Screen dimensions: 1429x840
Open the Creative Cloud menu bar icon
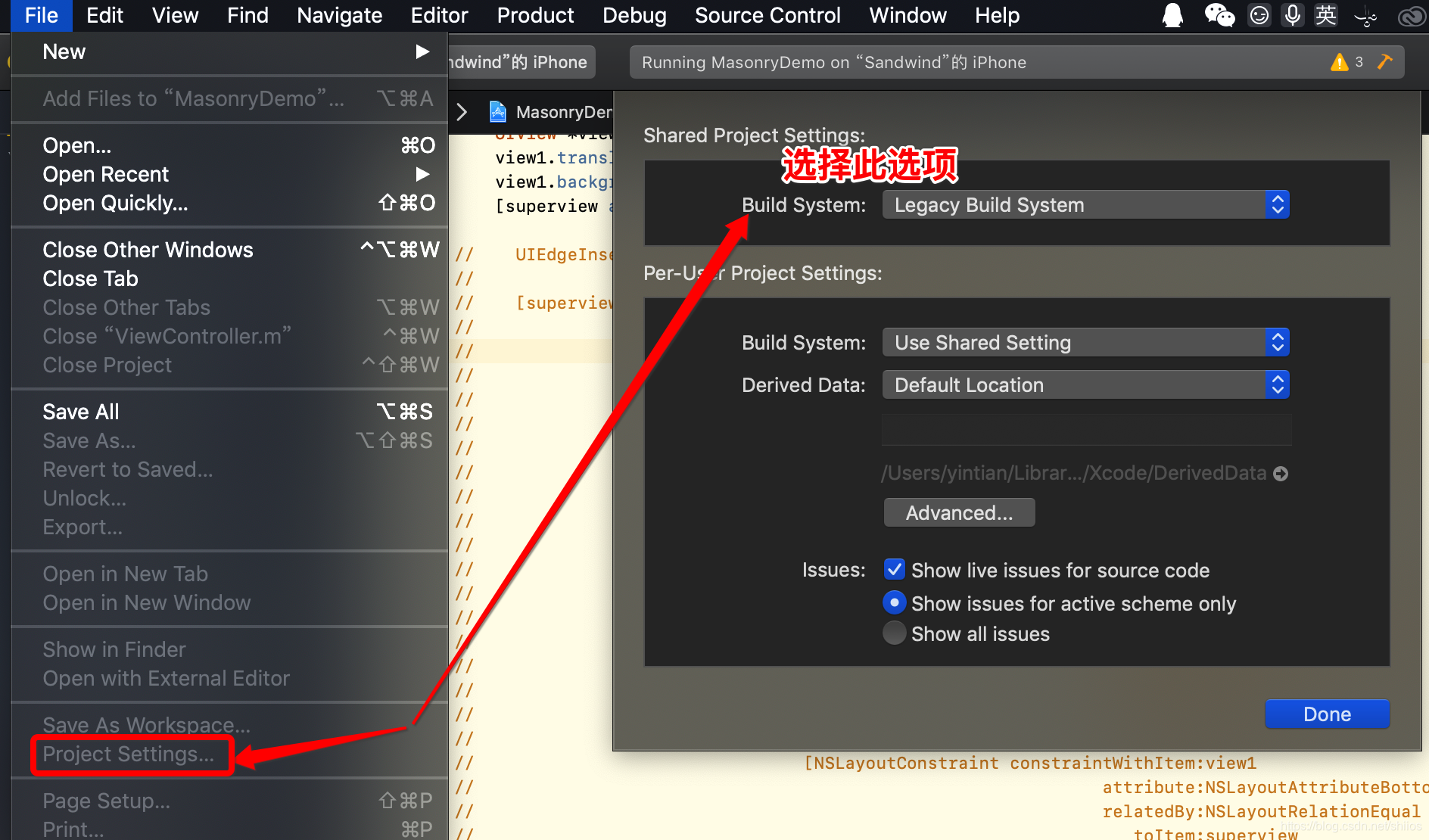pyautogui.click(x=1412, y=16)
